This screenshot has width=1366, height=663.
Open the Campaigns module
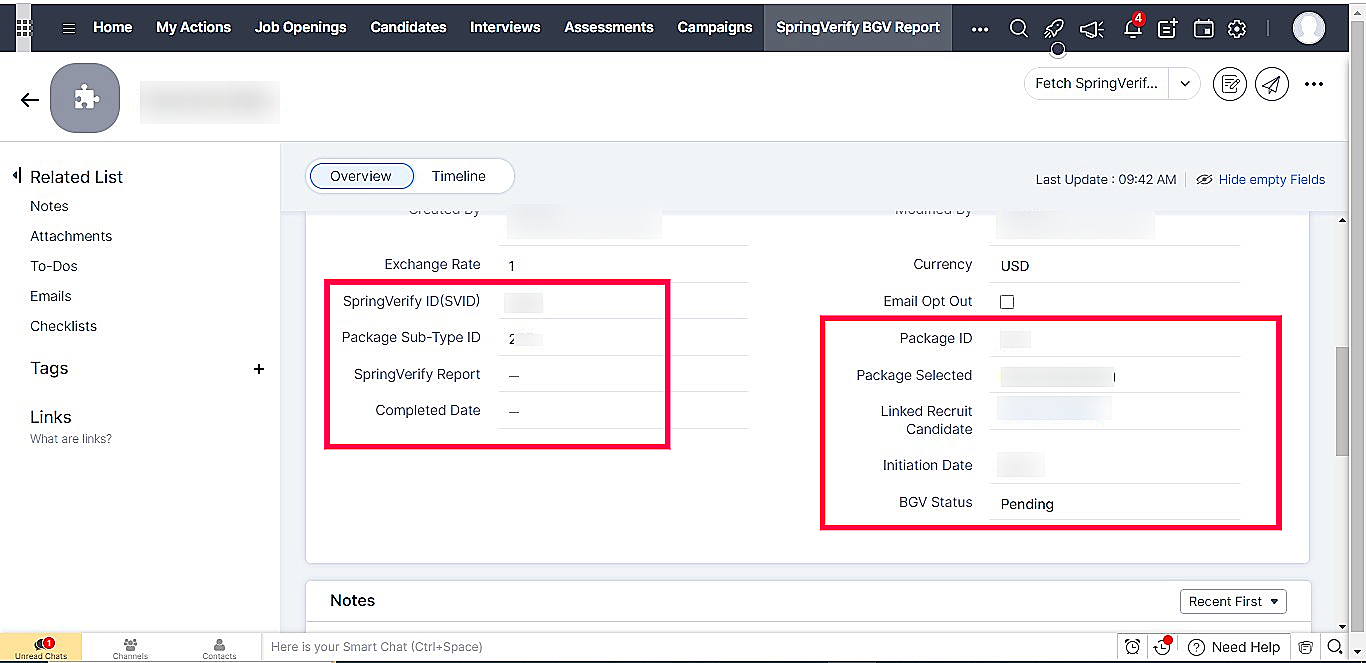(715, 27)
